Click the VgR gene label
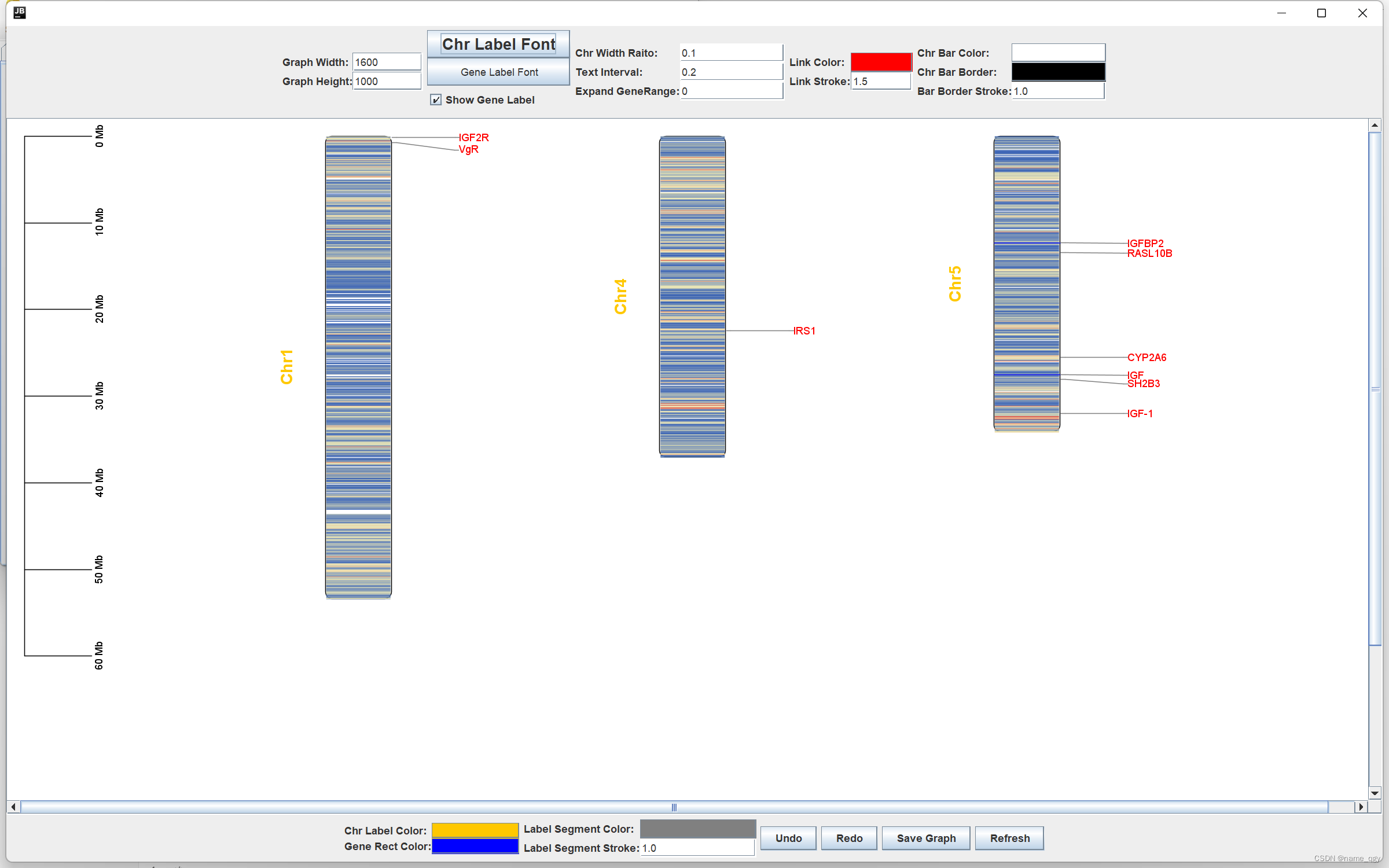This screenshot has width=1389, height=868. [469, 149]
